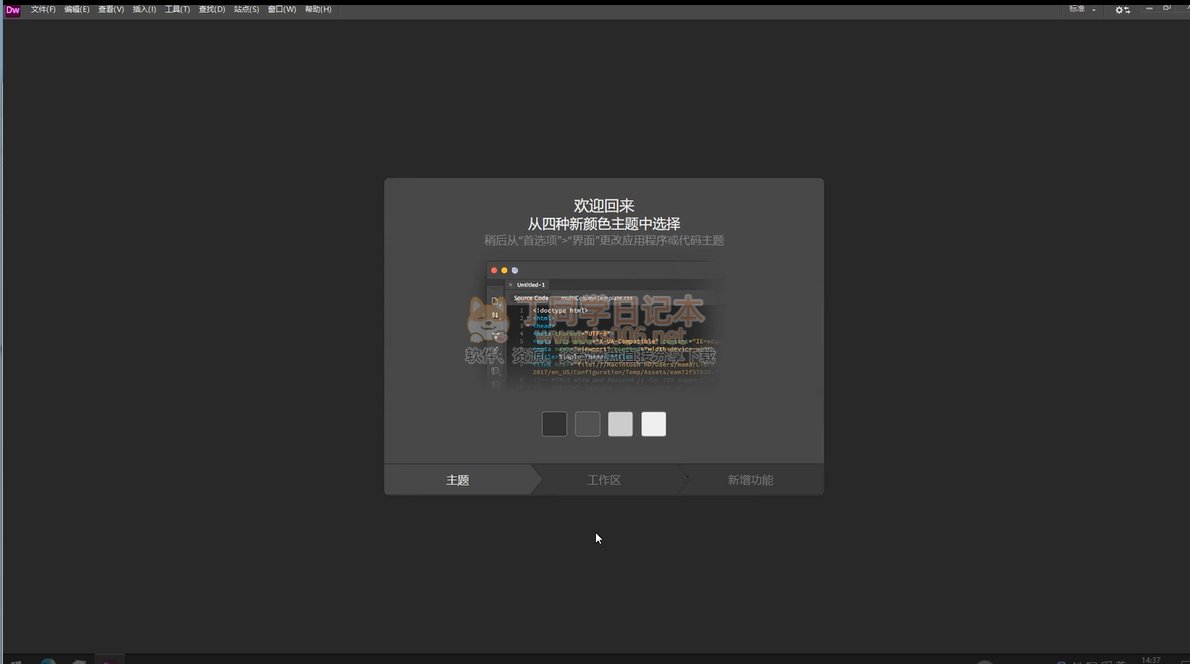Choose the darkest color theme swatch

click(x=554, y=424)
